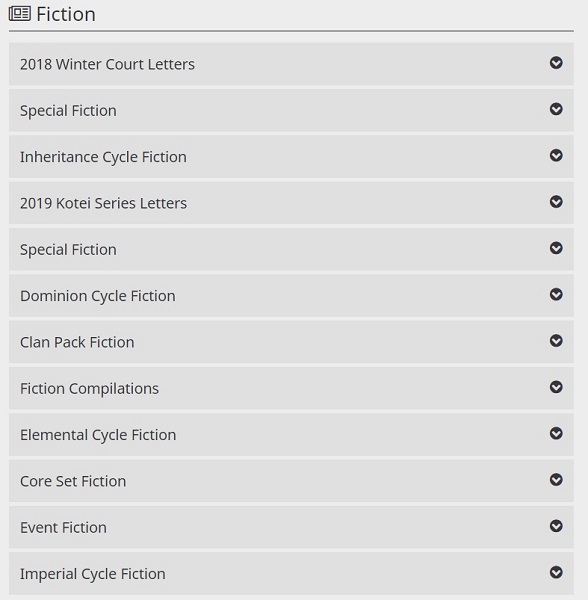Expand the 2018 Winter Court Letters section
The height and width of the screenshot is (600, 588).
pyautogui.click(x=291, y=64)
